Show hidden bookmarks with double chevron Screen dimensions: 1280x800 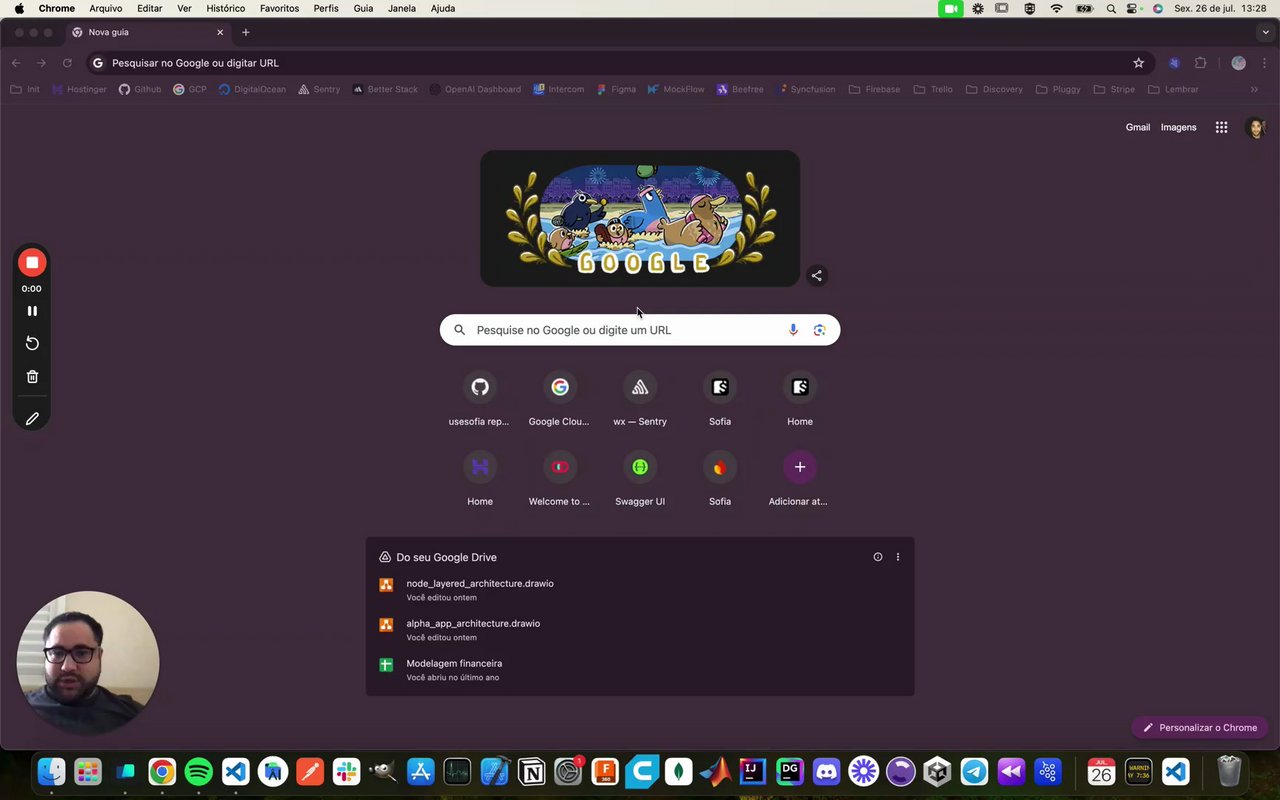[1254, 89]
